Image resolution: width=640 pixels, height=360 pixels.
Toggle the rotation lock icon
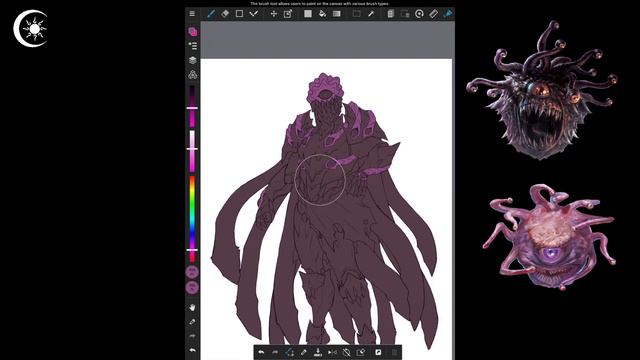click(347, 352)
